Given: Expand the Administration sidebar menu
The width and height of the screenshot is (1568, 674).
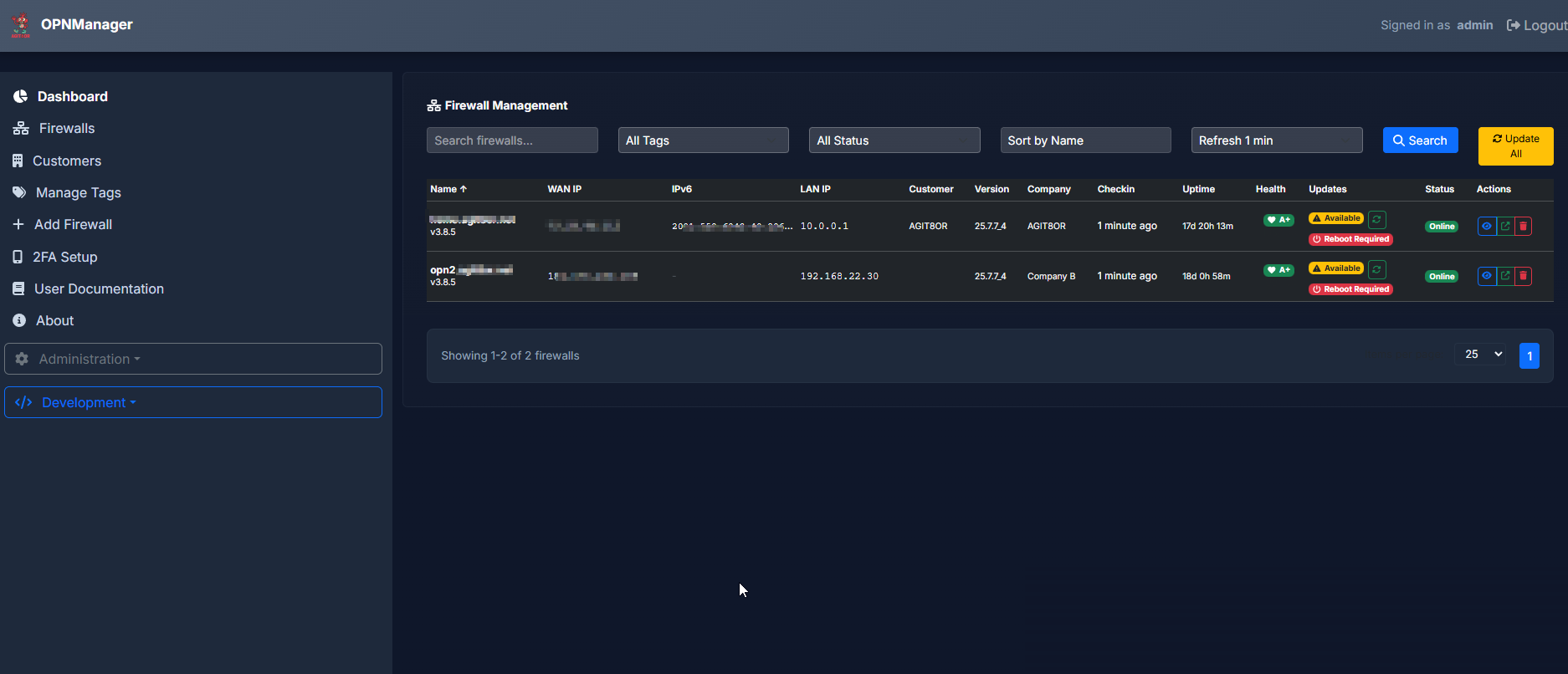Looking at the screenshot, I should coord(192,359).
